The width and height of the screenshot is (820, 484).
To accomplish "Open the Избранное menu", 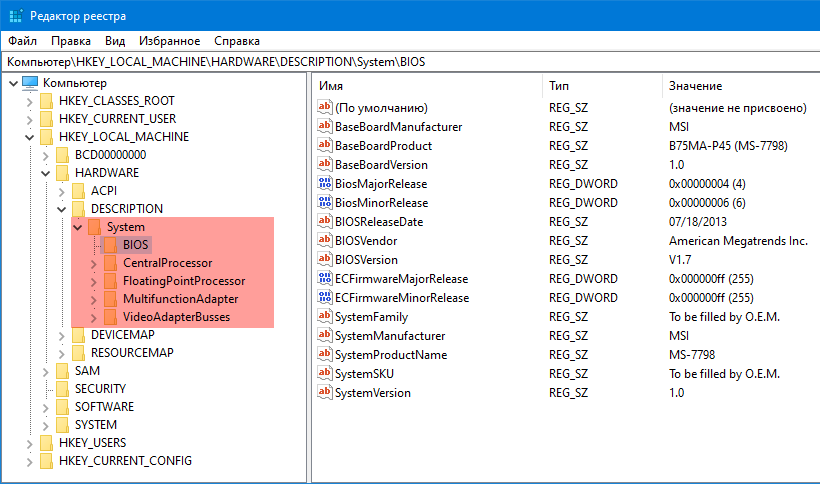I will click(x=169, y=41).
